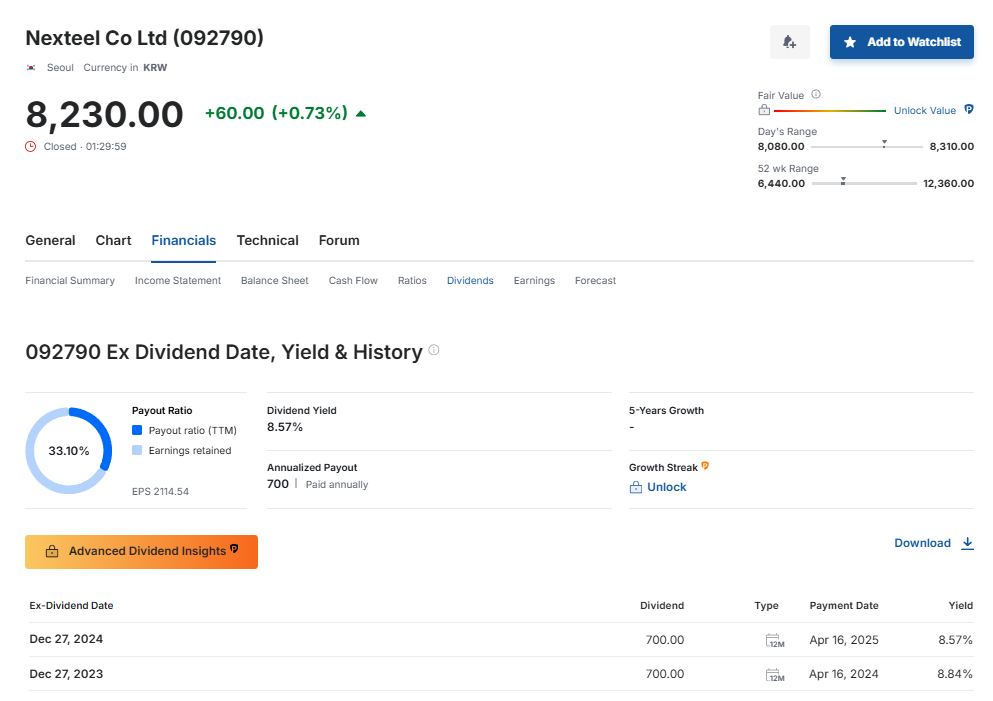The image size is (993, 701).
Task: Click the 12M type icon for Dec 27, 2023
Action: tap(774, 675)
